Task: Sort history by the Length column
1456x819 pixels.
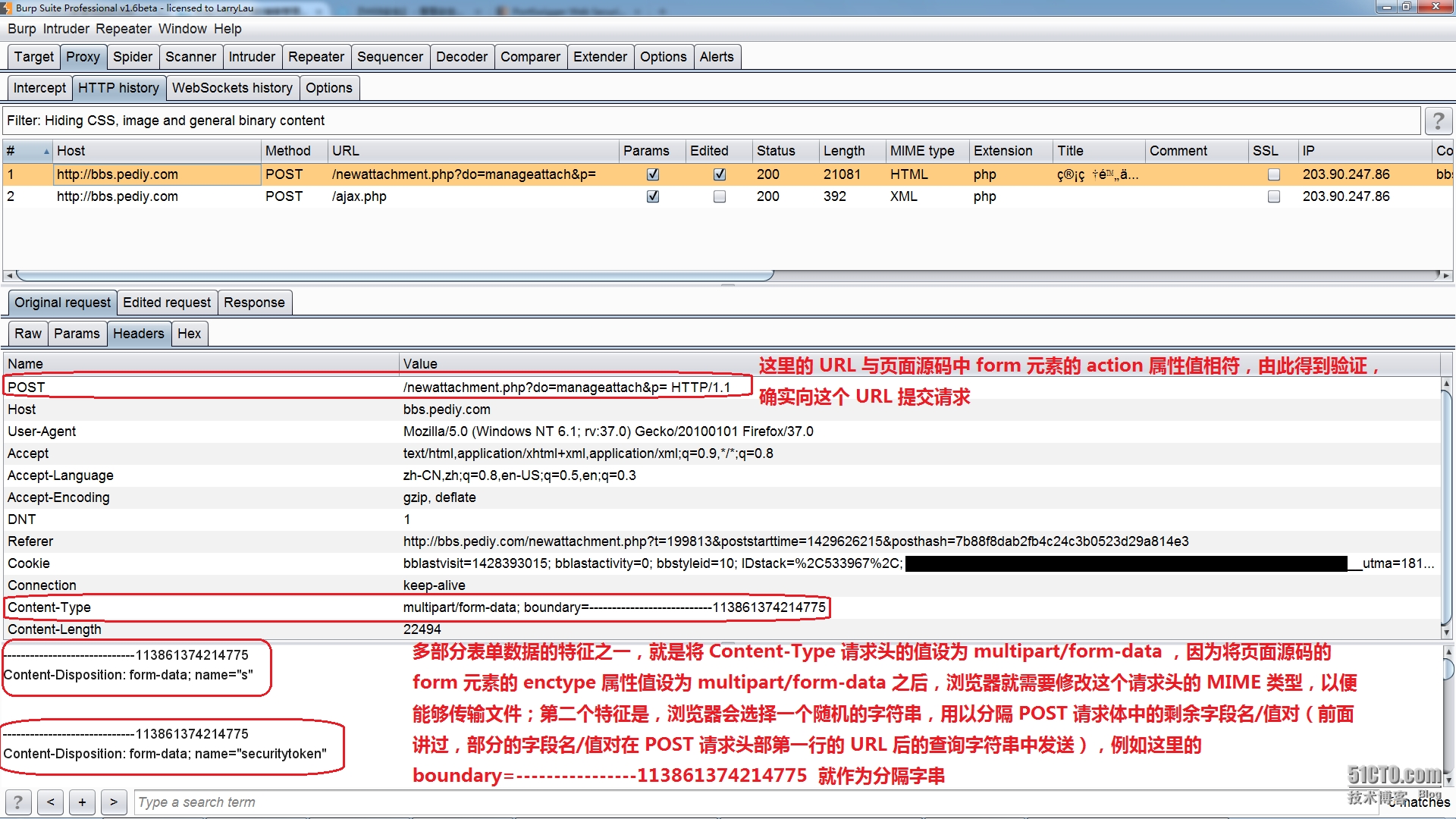Action: coord(852,151)
